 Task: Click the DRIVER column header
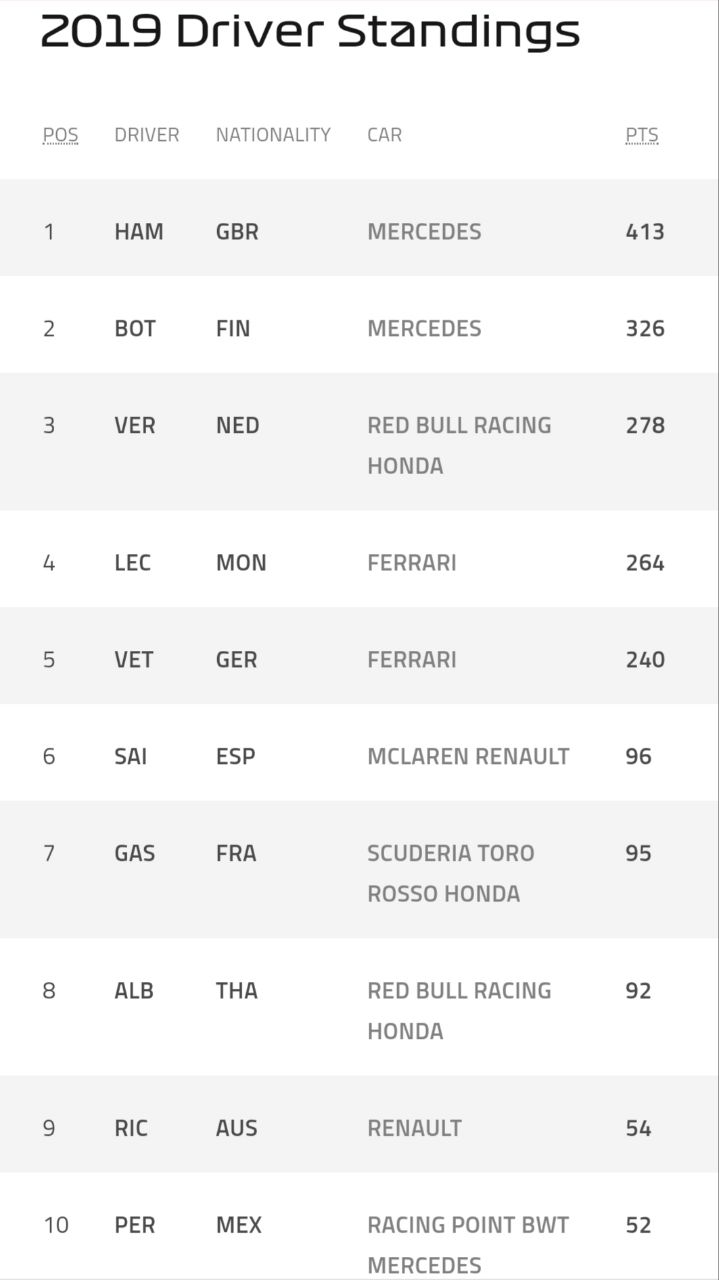[147, 135]
